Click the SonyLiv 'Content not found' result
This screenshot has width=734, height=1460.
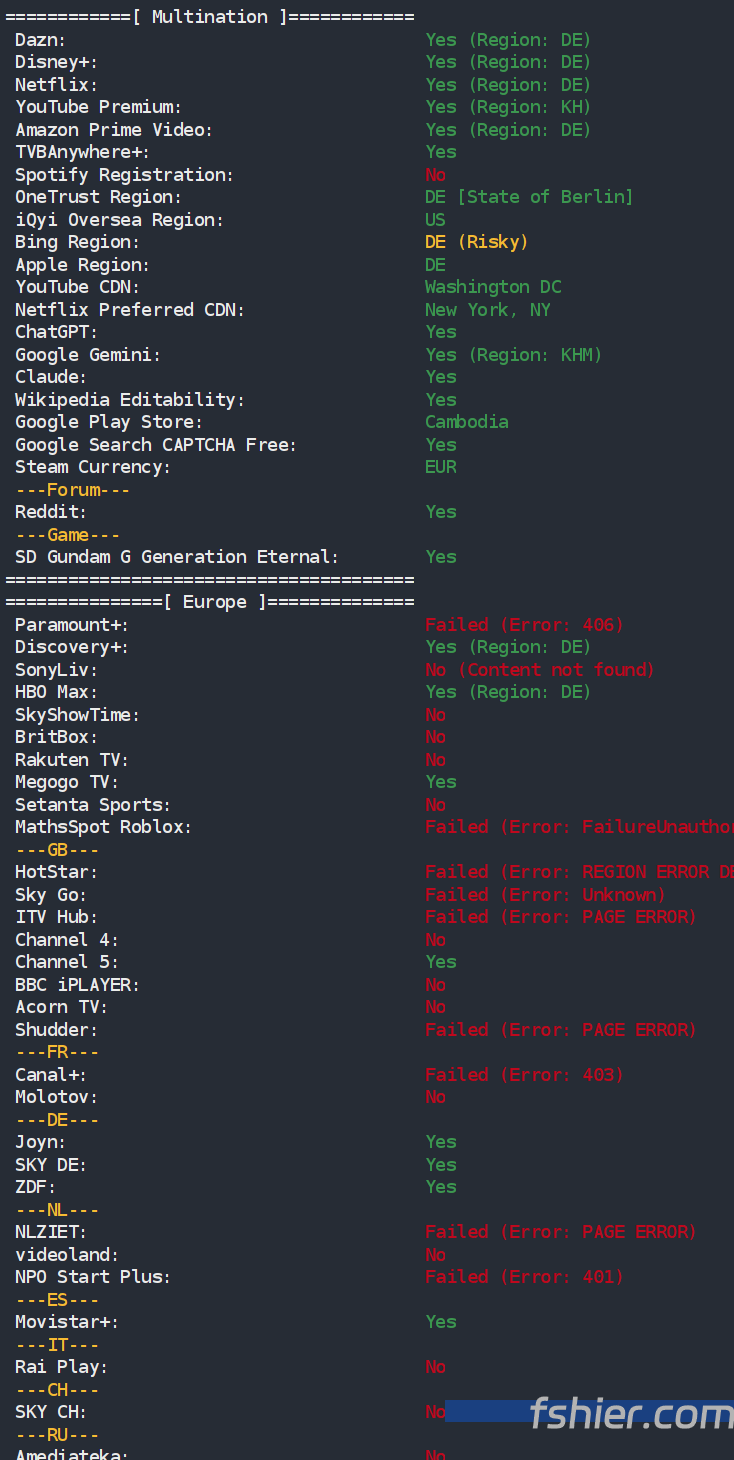[540, 670]
